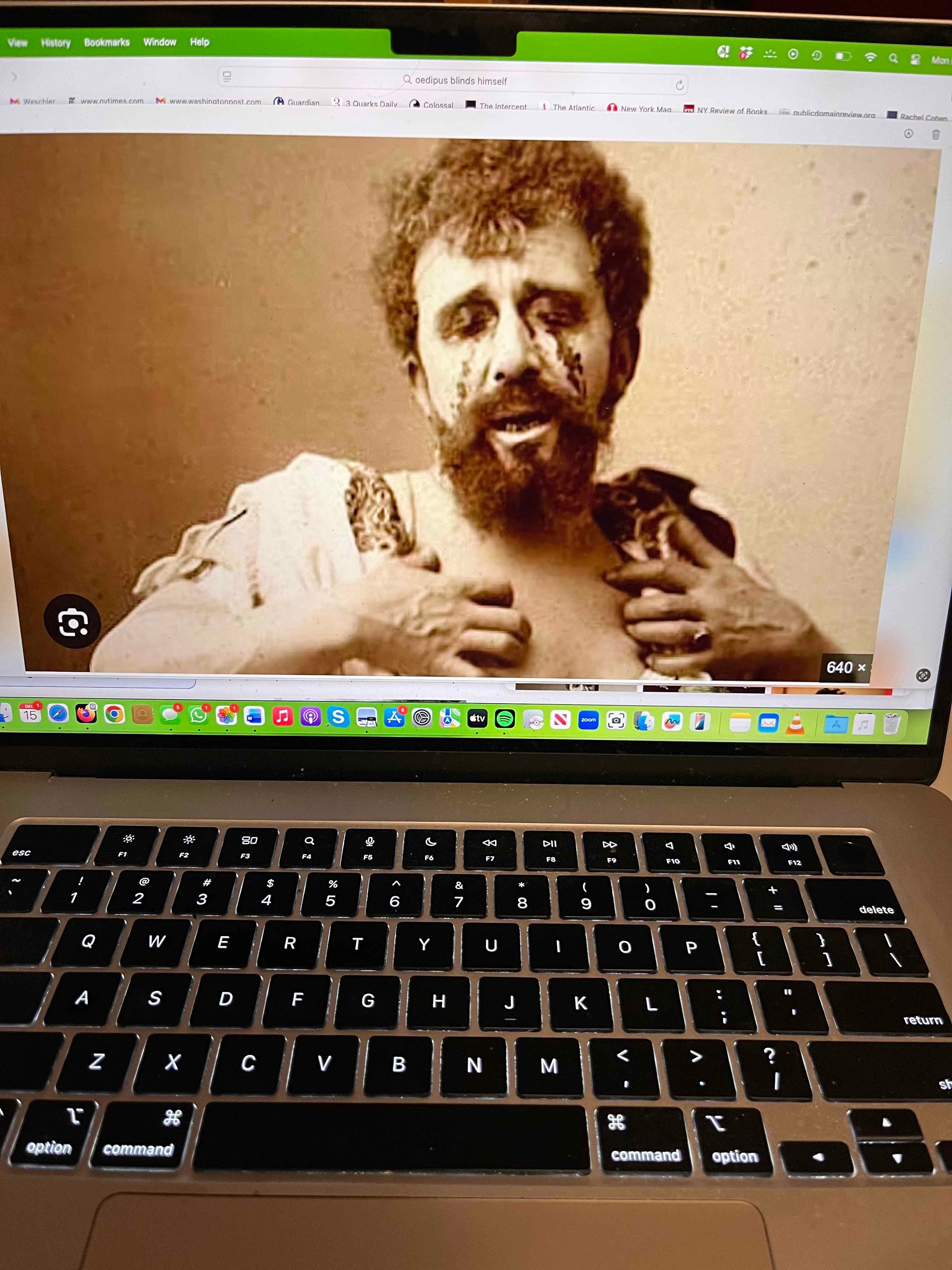Open Spotify from the dock

click(505, 718)
